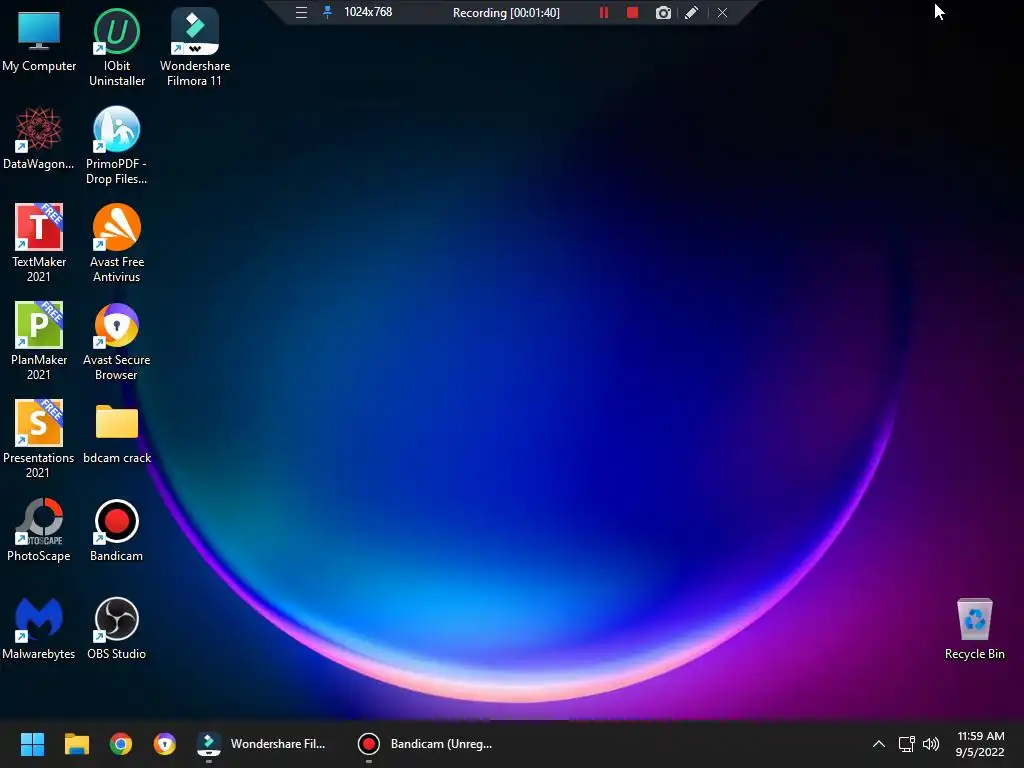The image size is (1024, 768).
Task: Show hidden system tray icons
Action: [x=879, y=744]
